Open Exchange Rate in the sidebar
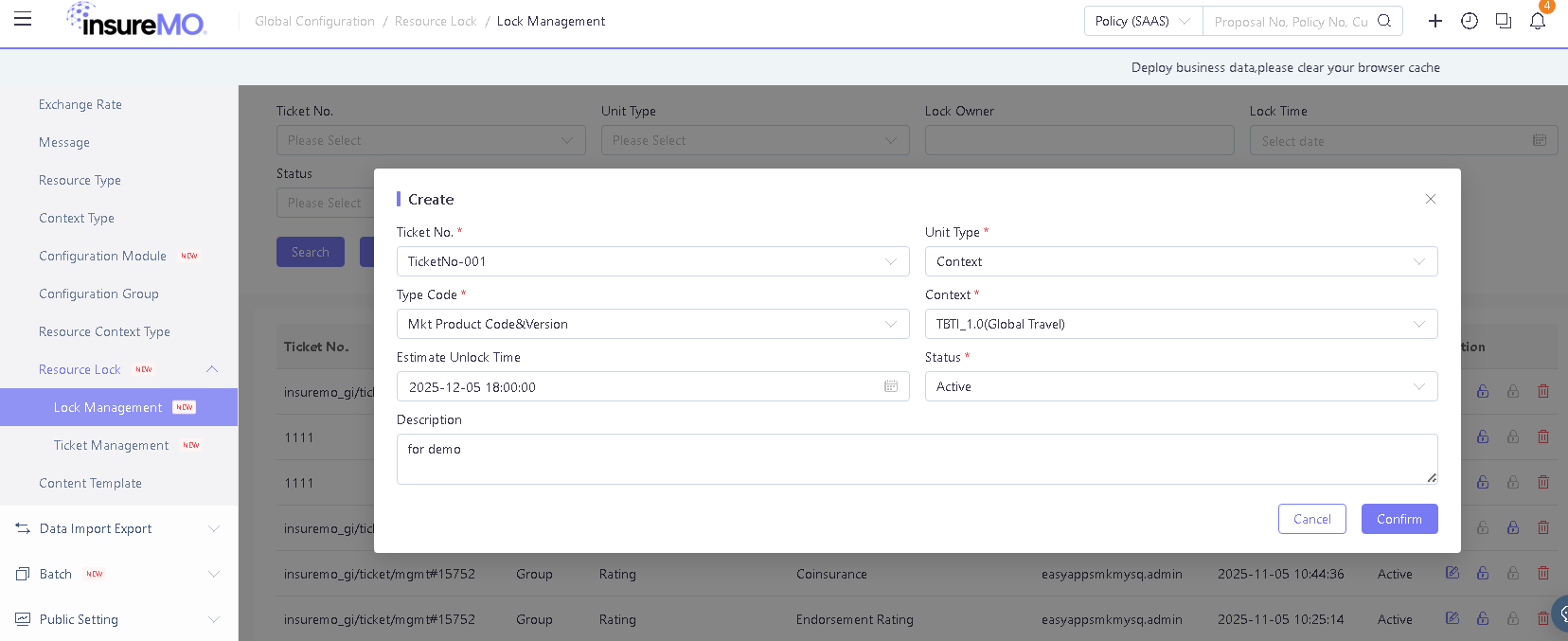This screenshot has width=1568, height=641. tap(80, 104)
